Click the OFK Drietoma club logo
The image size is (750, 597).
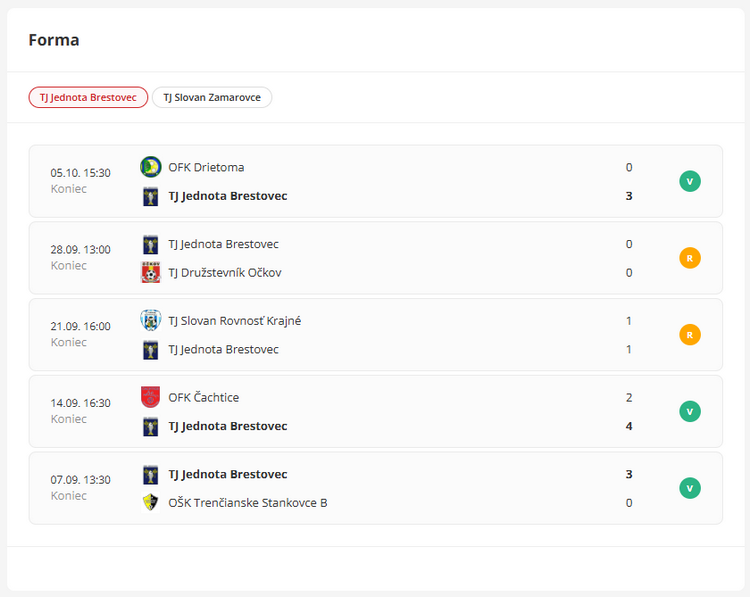(151, 167)
